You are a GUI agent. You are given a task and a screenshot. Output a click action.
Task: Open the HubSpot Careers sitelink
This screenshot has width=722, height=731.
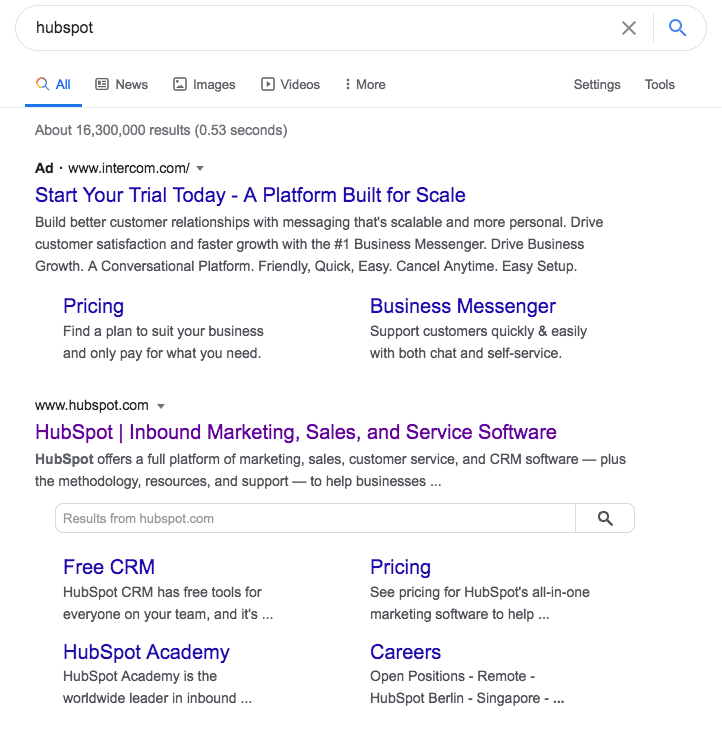(x=405, y=652)
